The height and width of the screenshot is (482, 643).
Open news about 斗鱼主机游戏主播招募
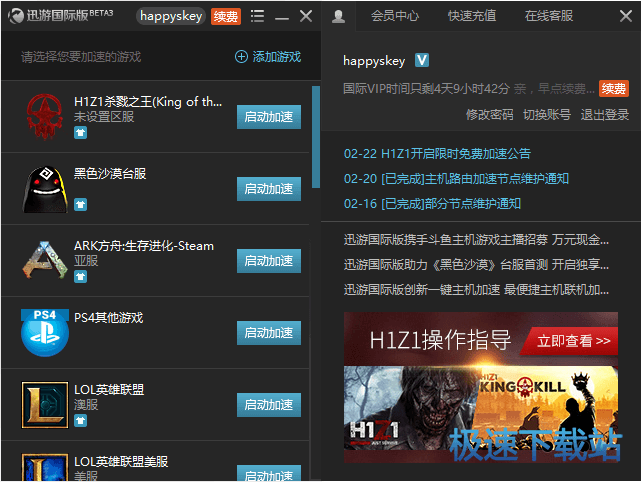(x=476, y=240)
